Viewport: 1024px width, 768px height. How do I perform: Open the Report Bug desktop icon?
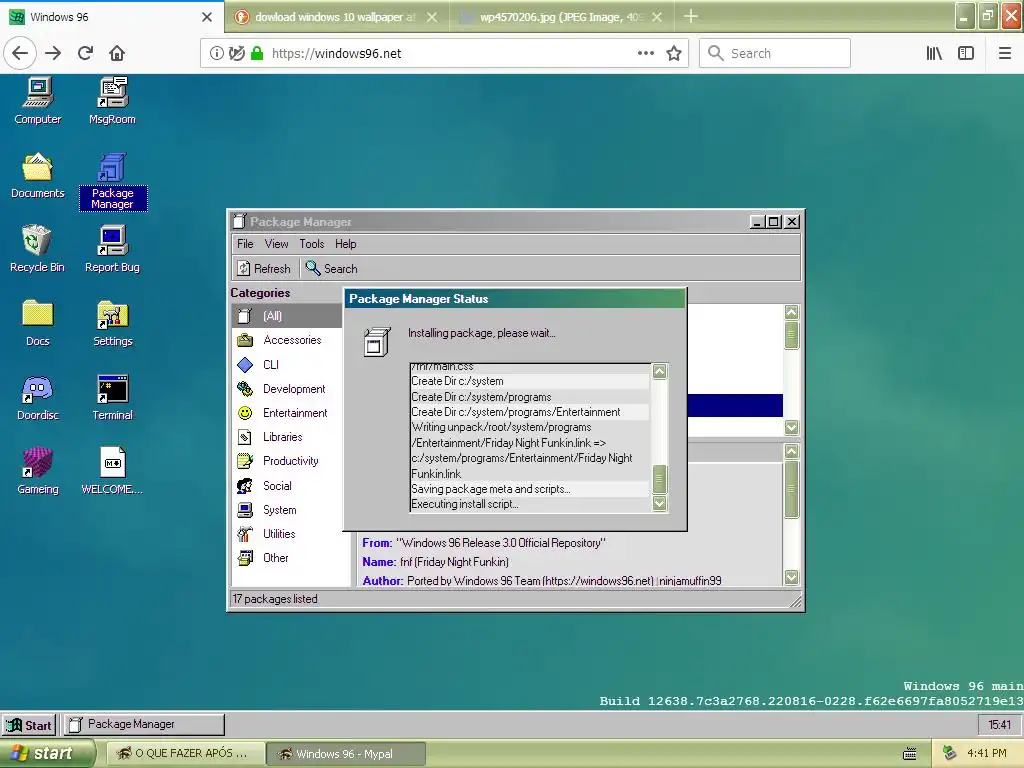112,249
